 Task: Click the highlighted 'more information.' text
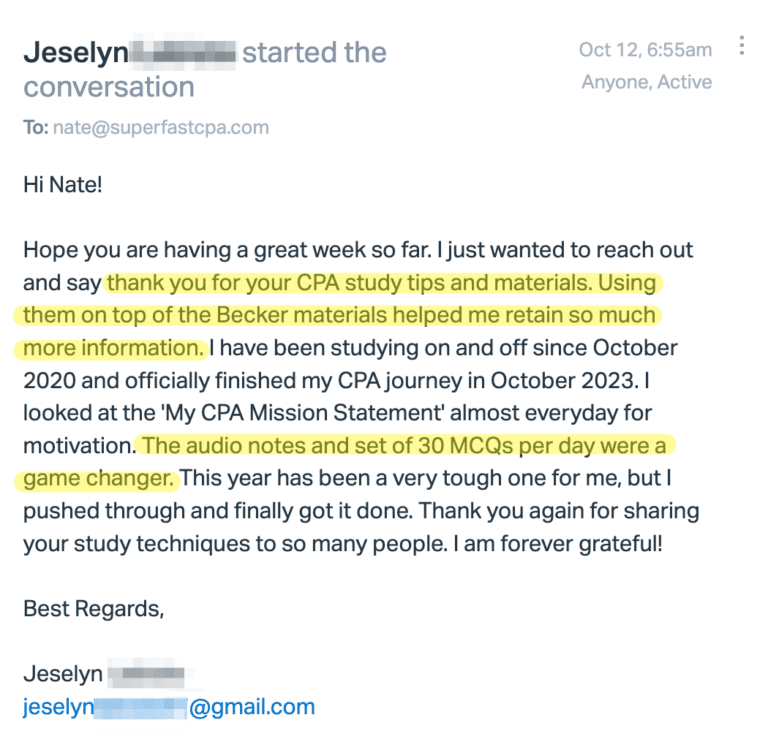click(114, 348)
